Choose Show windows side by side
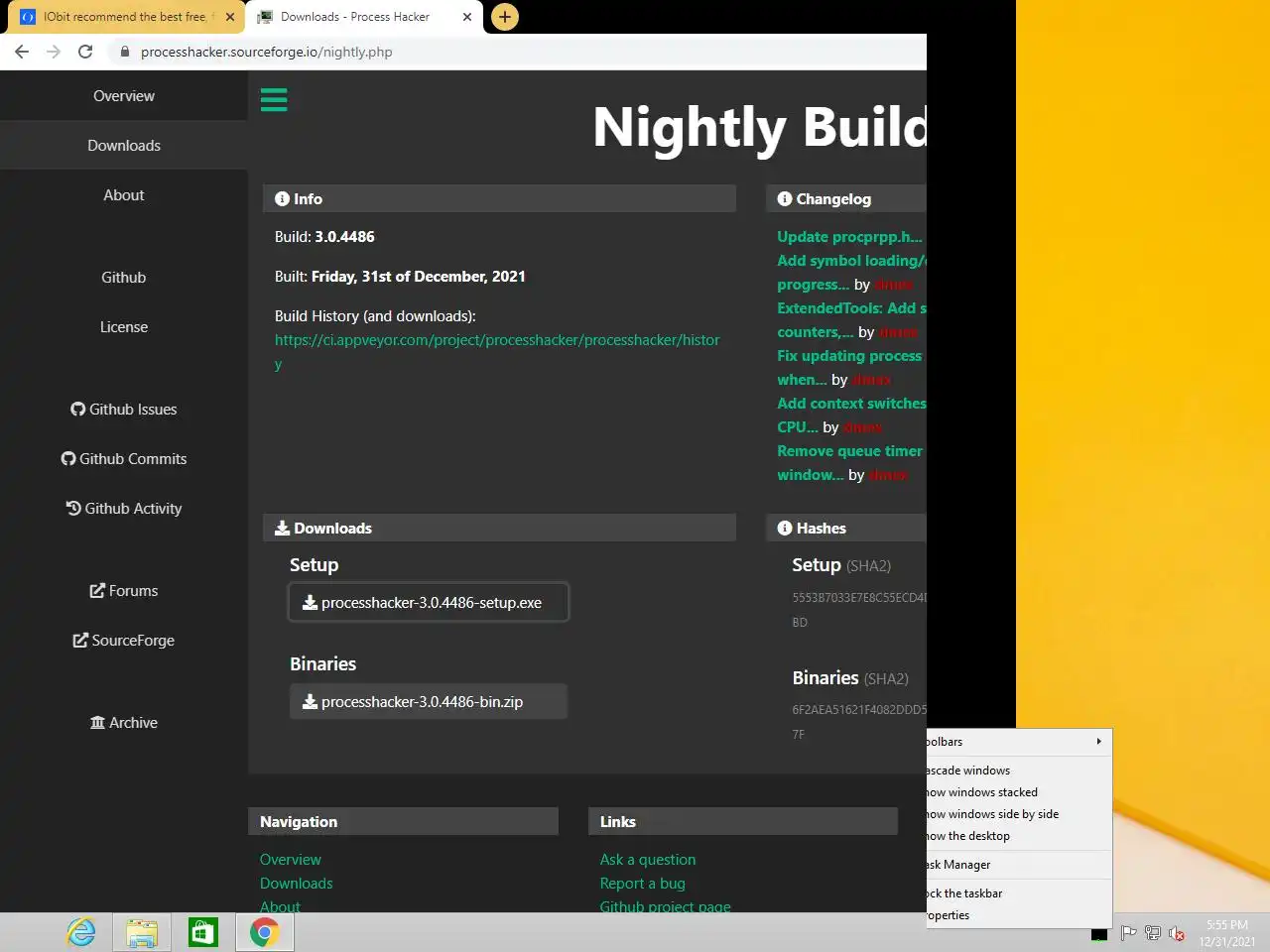 click(x=1019, y=814)
